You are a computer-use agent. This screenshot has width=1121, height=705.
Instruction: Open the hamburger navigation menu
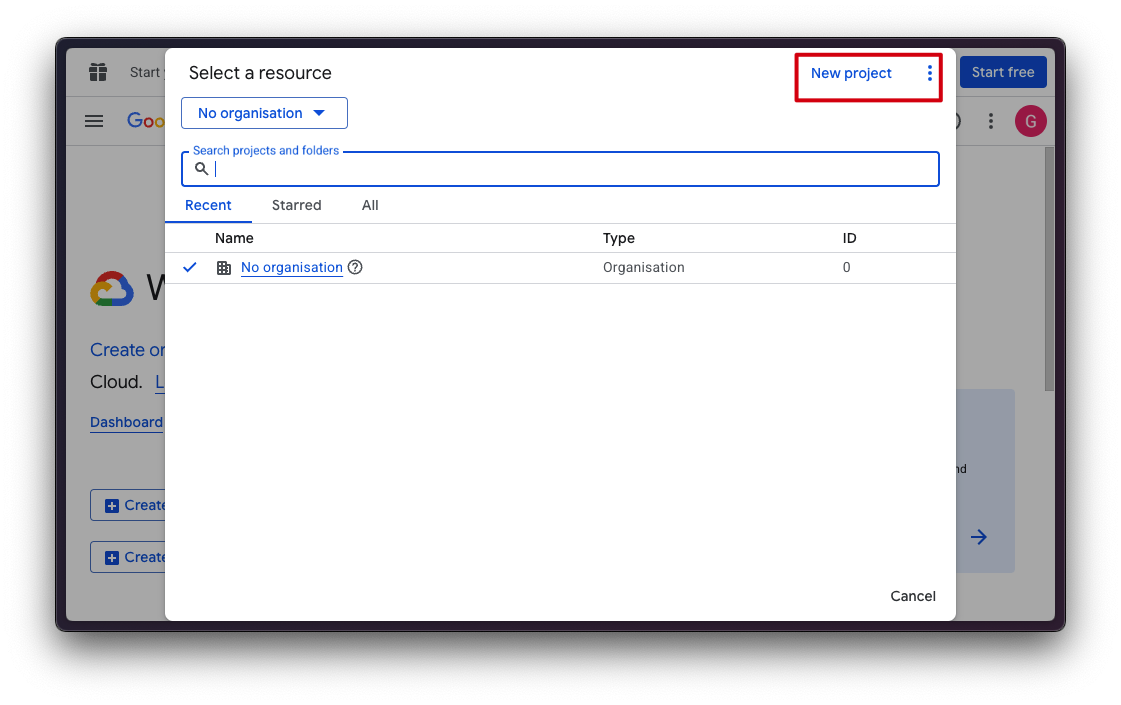(94, 121)
